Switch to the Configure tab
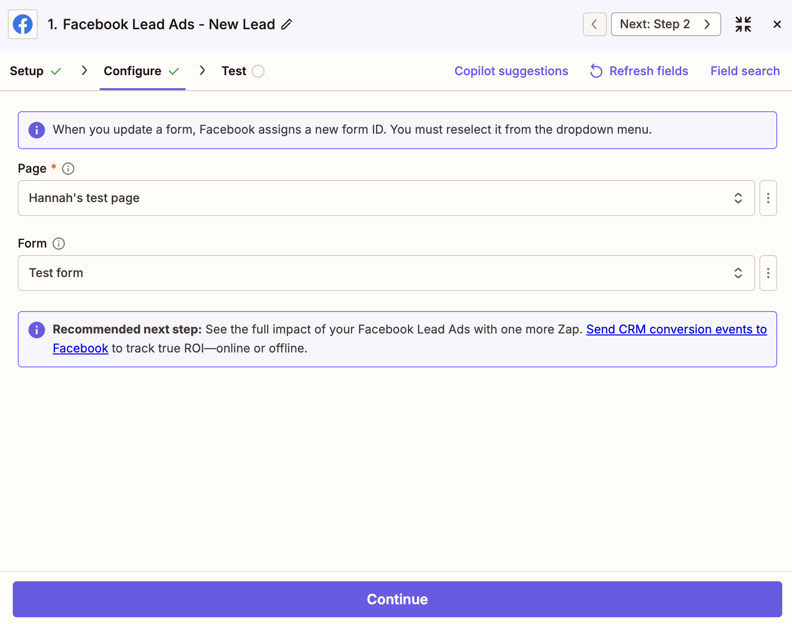The height and width of the screenshot is (624, 792). 142,71
